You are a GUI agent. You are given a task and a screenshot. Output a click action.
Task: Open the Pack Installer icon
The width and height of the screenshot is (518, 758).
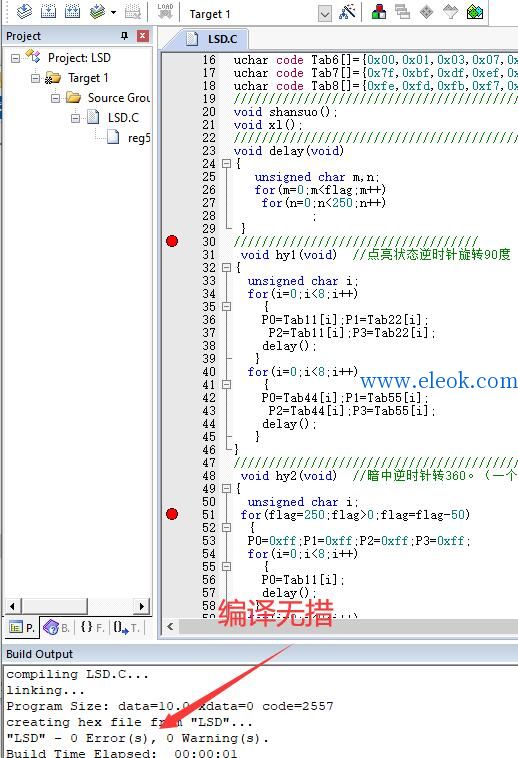pyautogui.click(x=475, y=12)
